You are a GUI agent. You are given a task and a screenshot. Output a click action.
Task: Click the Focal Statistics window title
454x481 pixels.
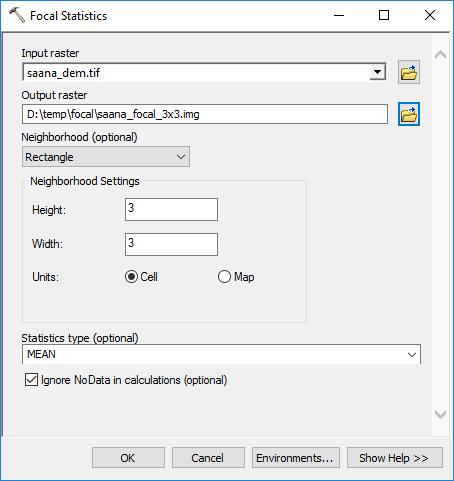[x=69, y=16]
